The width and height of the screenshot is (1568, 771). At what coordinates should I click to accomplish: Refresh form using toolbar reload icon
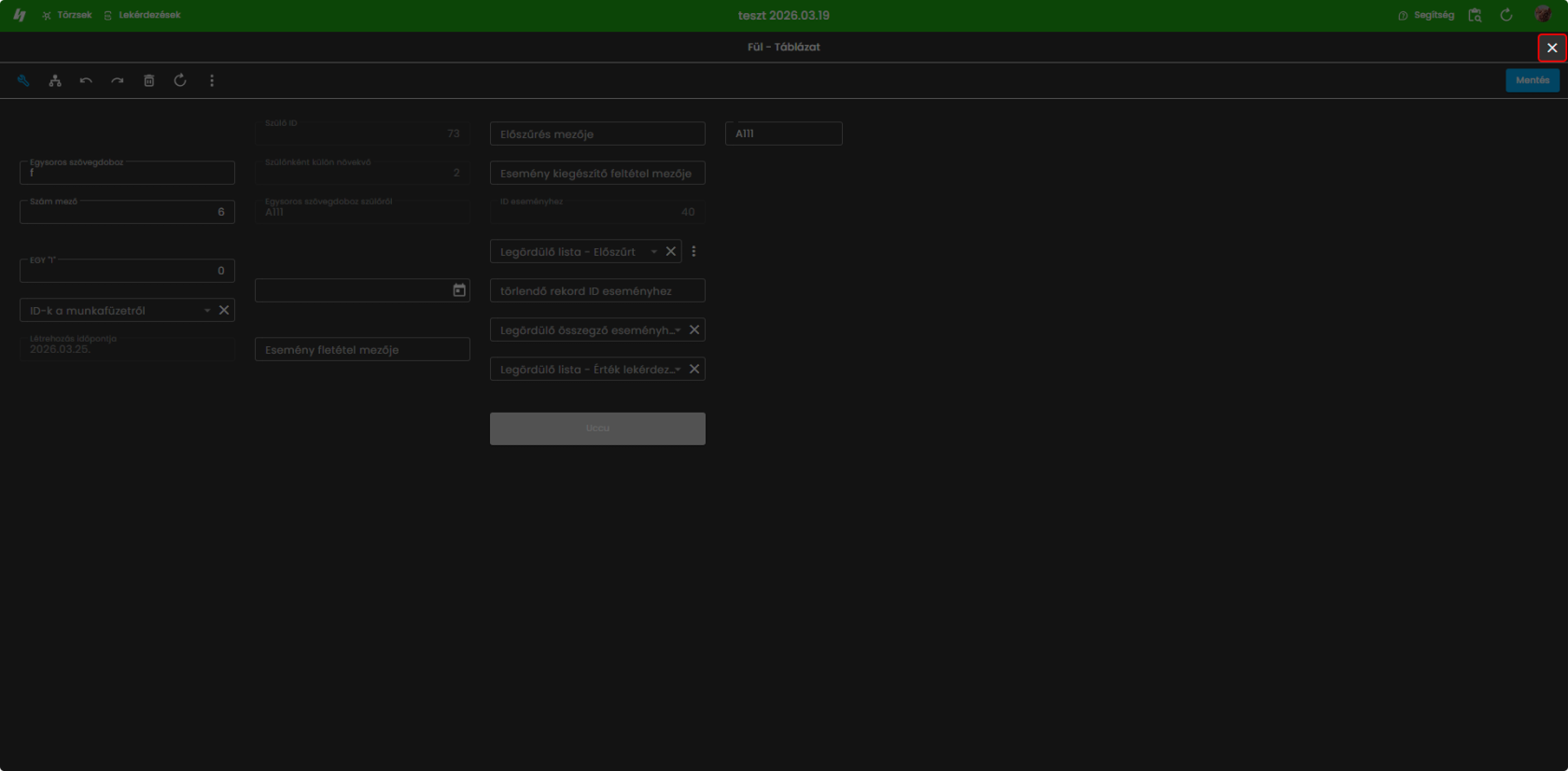click(x=180, y=80)
